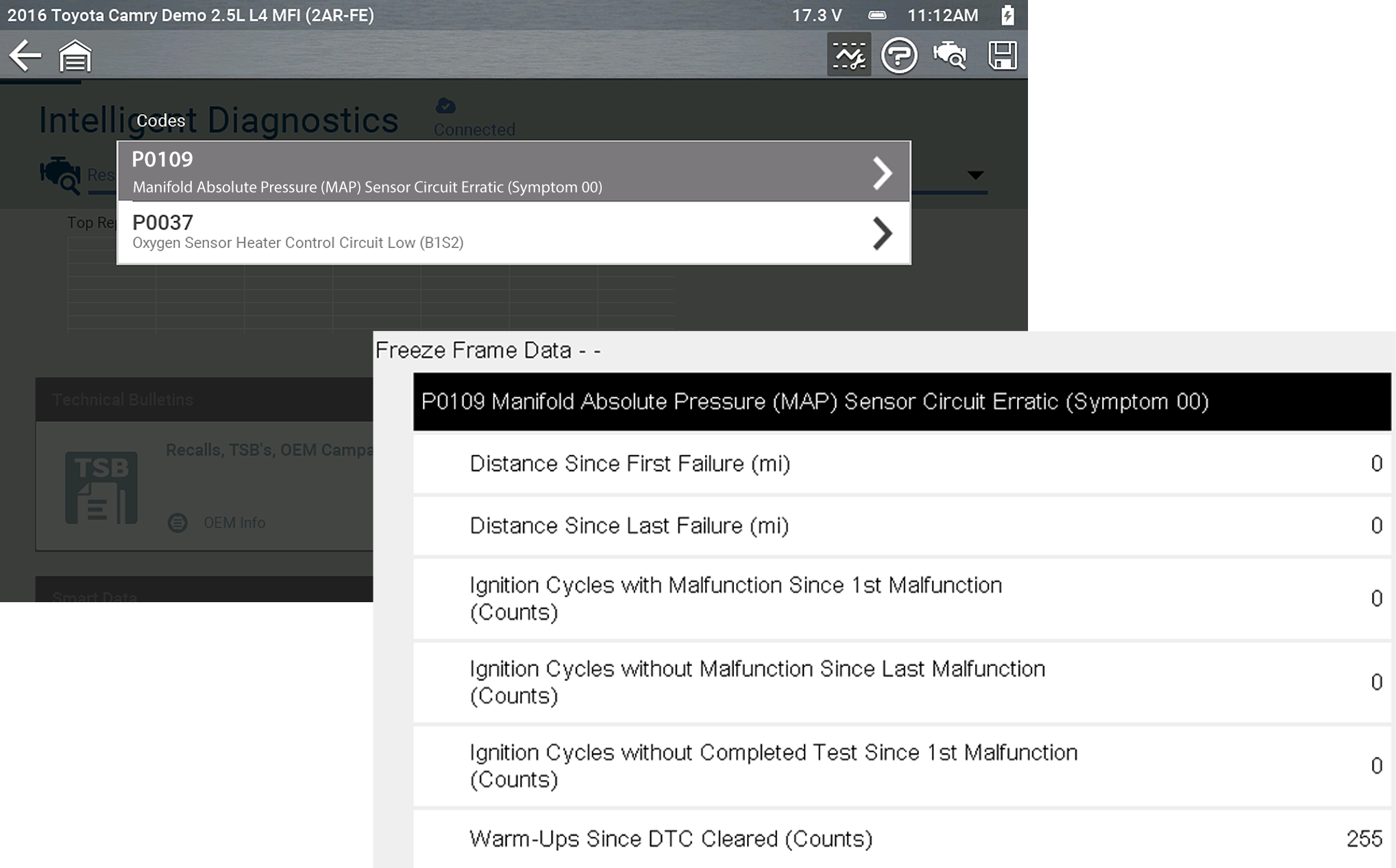Screen dimensions: 1396x868
Task: Save data with the floppy disk icon
Action: pyautogui.click(x=1002, y=55)
